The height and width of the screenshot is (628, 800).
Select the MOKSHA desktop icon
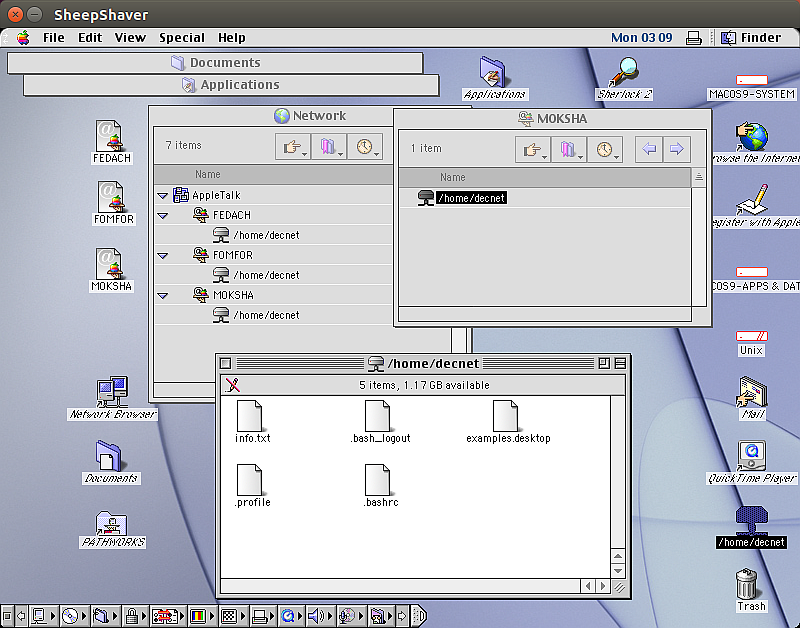click(111, 270)
